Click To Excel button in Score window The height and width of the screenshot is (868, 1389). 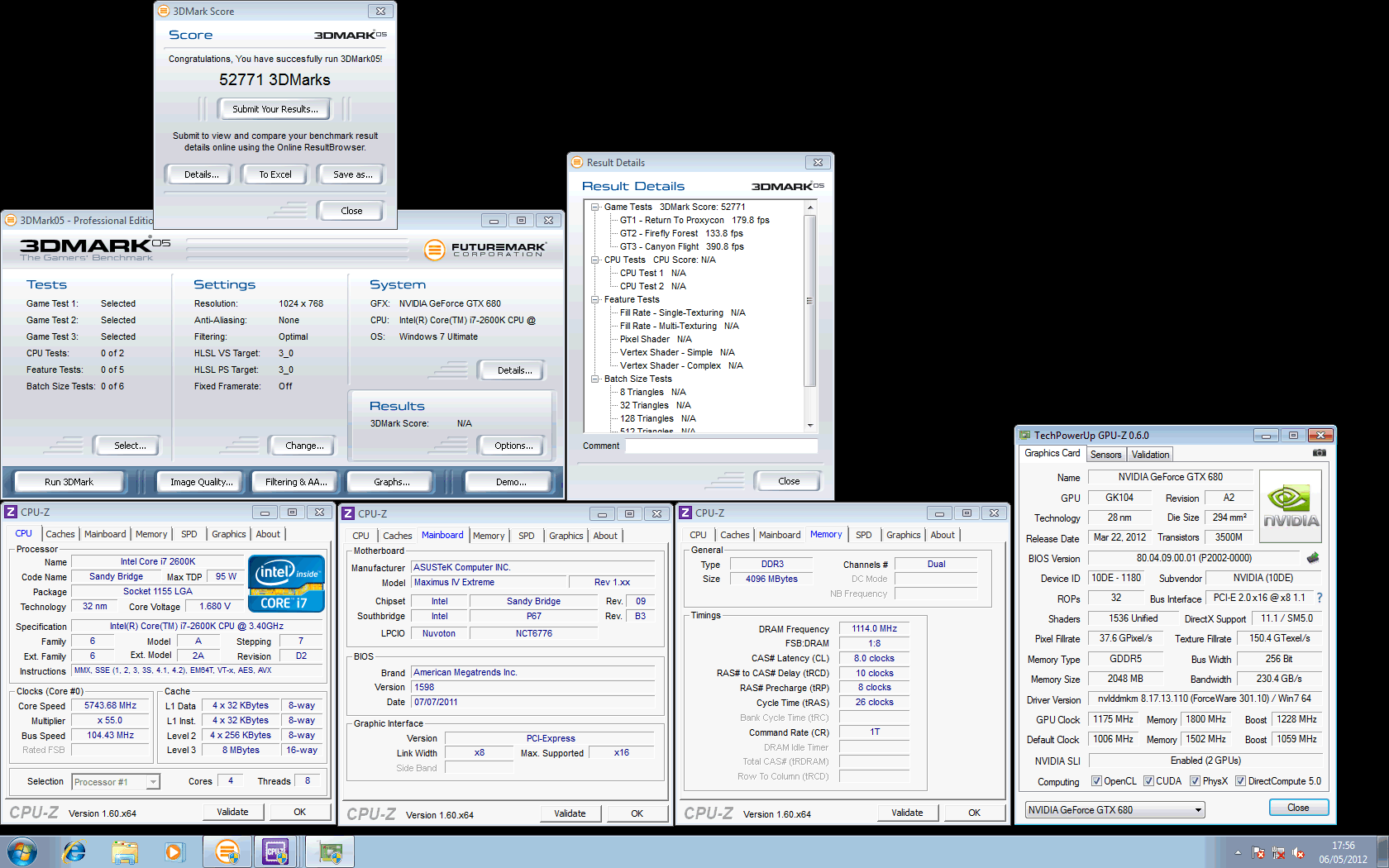click(x=275, y=174)
